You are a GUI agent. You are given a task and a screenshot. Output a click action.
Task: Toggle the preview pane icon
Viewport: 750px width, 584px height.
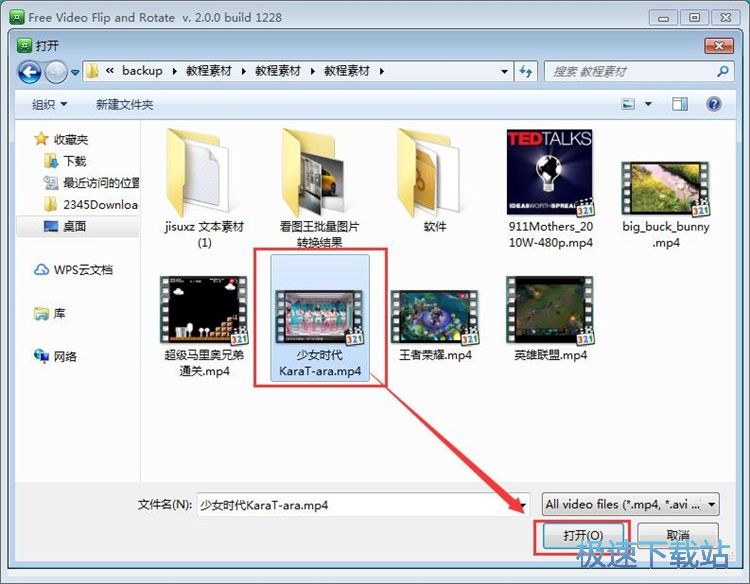point(680,104)
